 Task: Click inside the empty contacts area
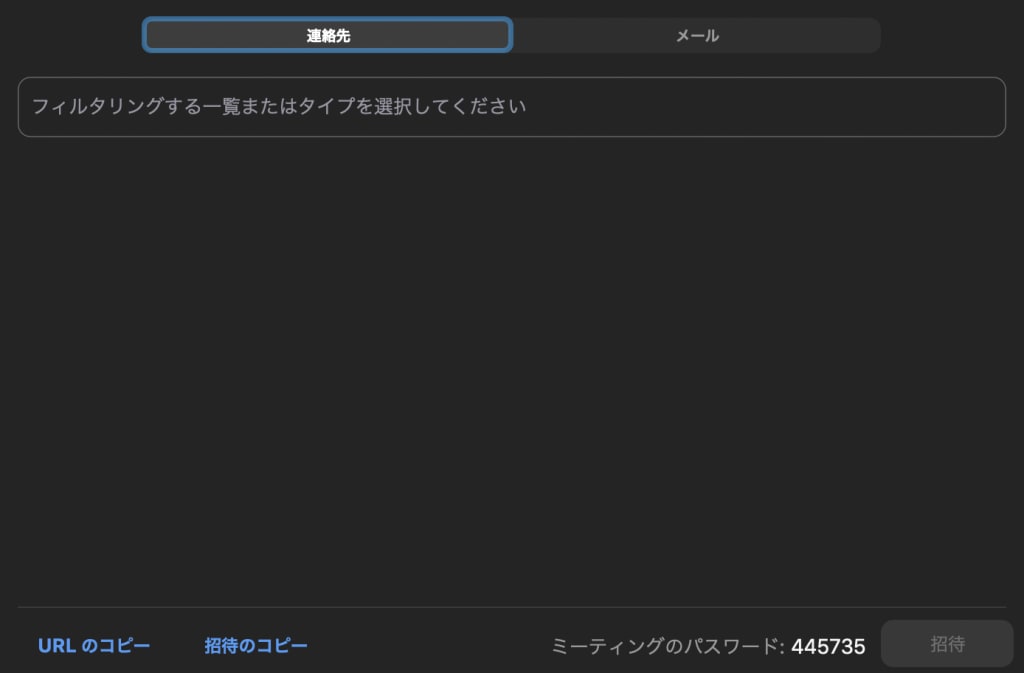pyautogui.click(x=512, y=380)
